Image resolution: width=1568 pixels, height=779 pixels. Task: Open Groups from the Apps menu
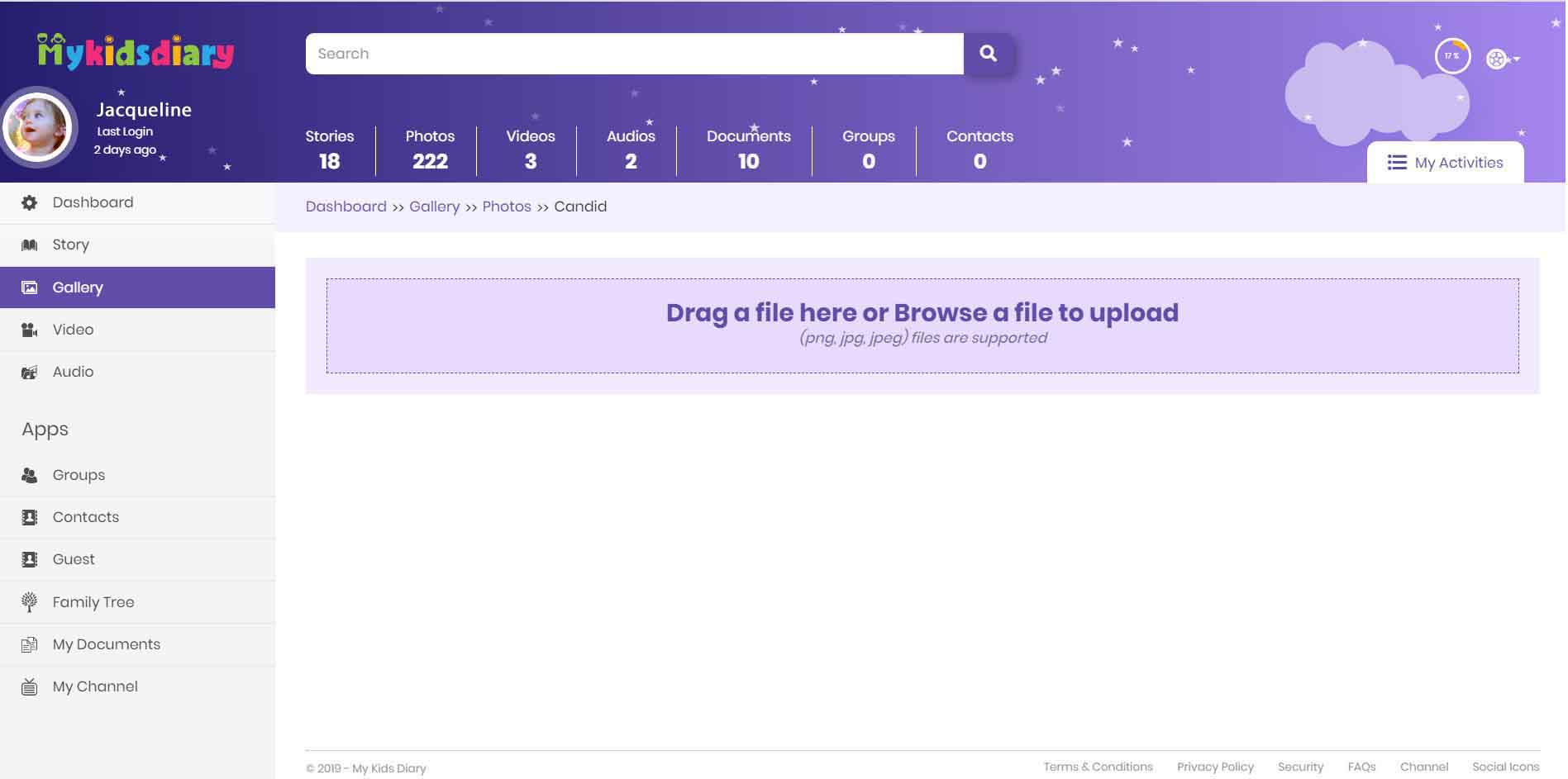pyautogui.click(x=79, y=475)
